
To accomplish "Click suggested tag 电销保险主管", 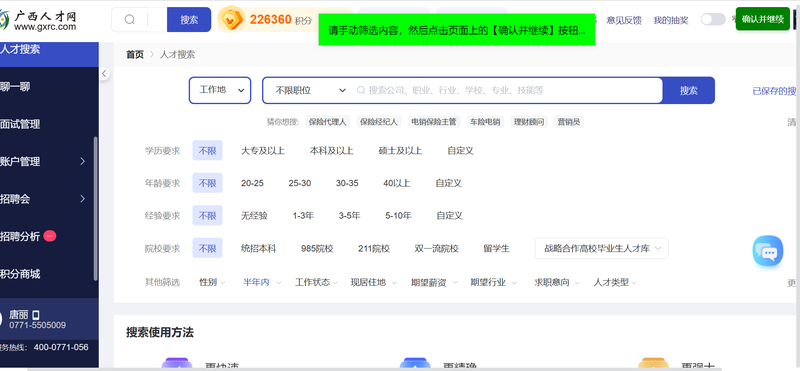I will 434,121.
